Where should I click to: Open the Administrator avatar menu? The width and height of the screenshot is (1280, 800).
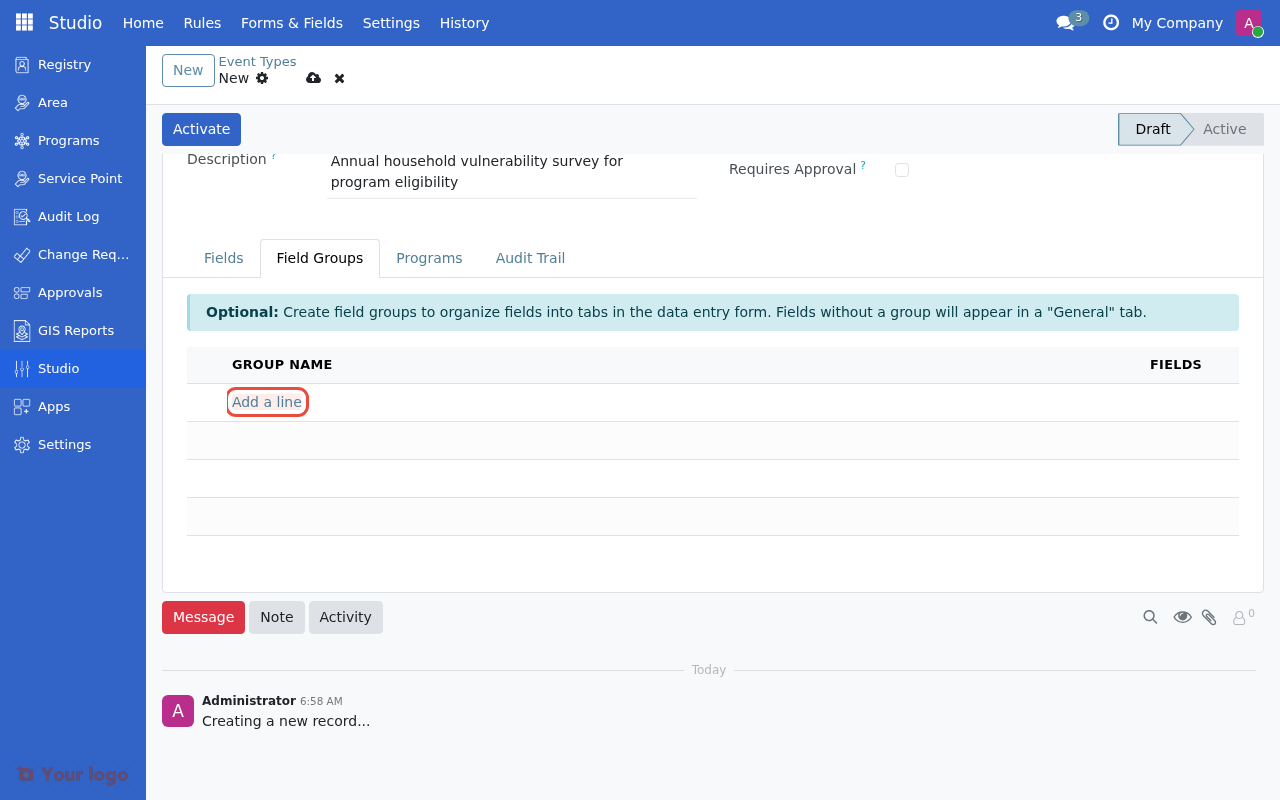1247,22
